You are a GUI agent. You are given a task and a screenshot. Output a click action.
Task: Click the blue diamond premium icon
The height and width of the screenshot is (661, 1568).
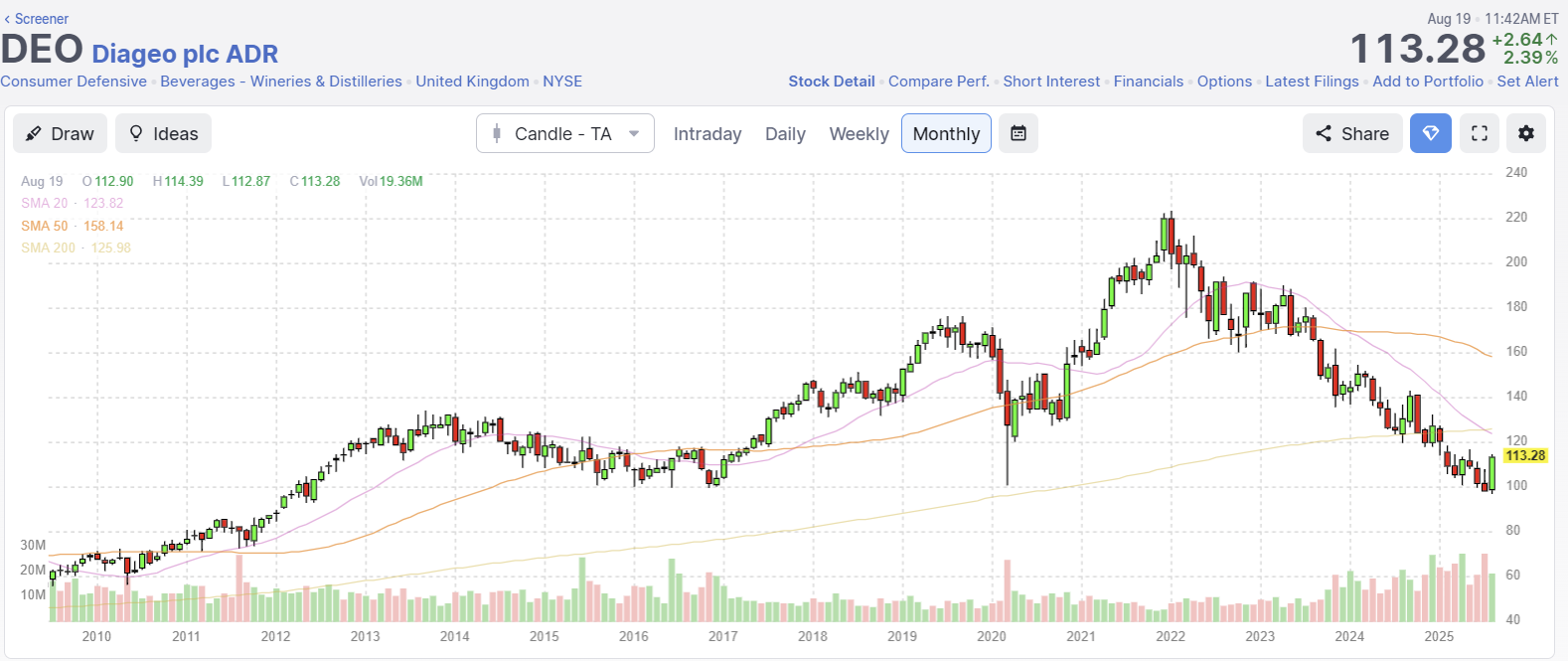tap(1431, 133)
